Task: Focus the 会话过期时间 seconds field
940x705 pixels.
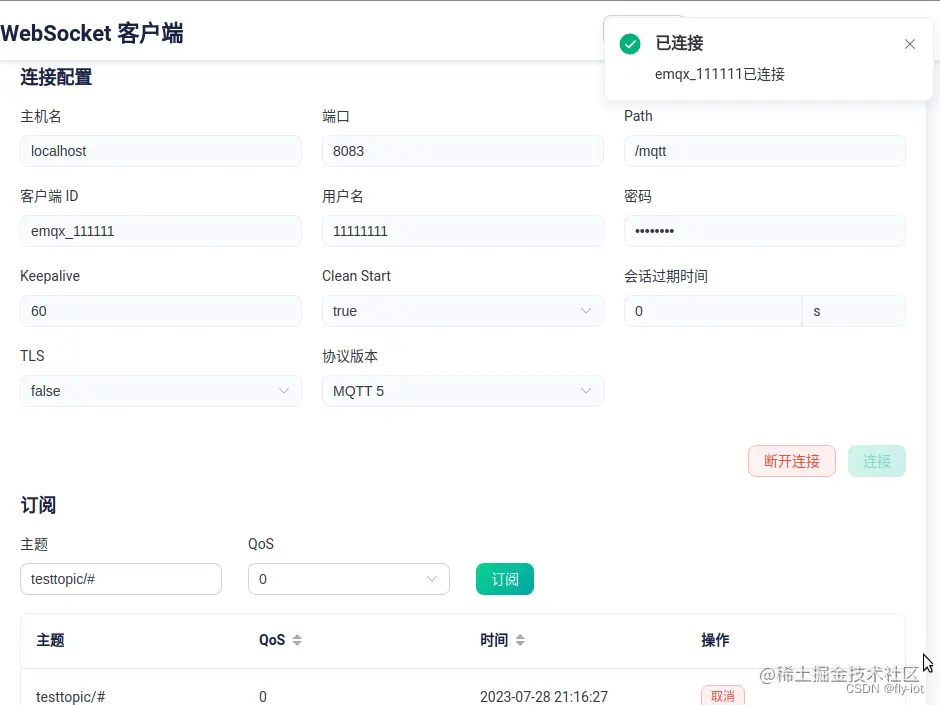Action: point(713,311)
